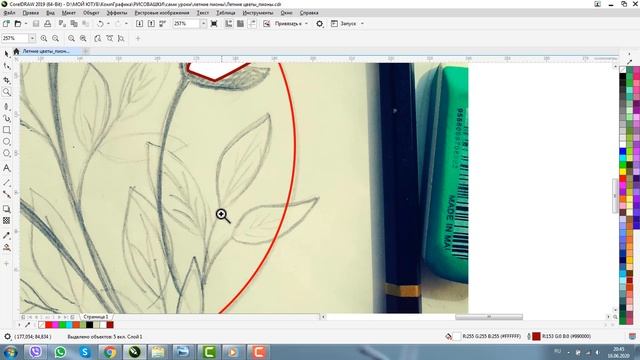Expand the Snap To dropdown
The image size is (640, 360).
[x=307, y=24]
